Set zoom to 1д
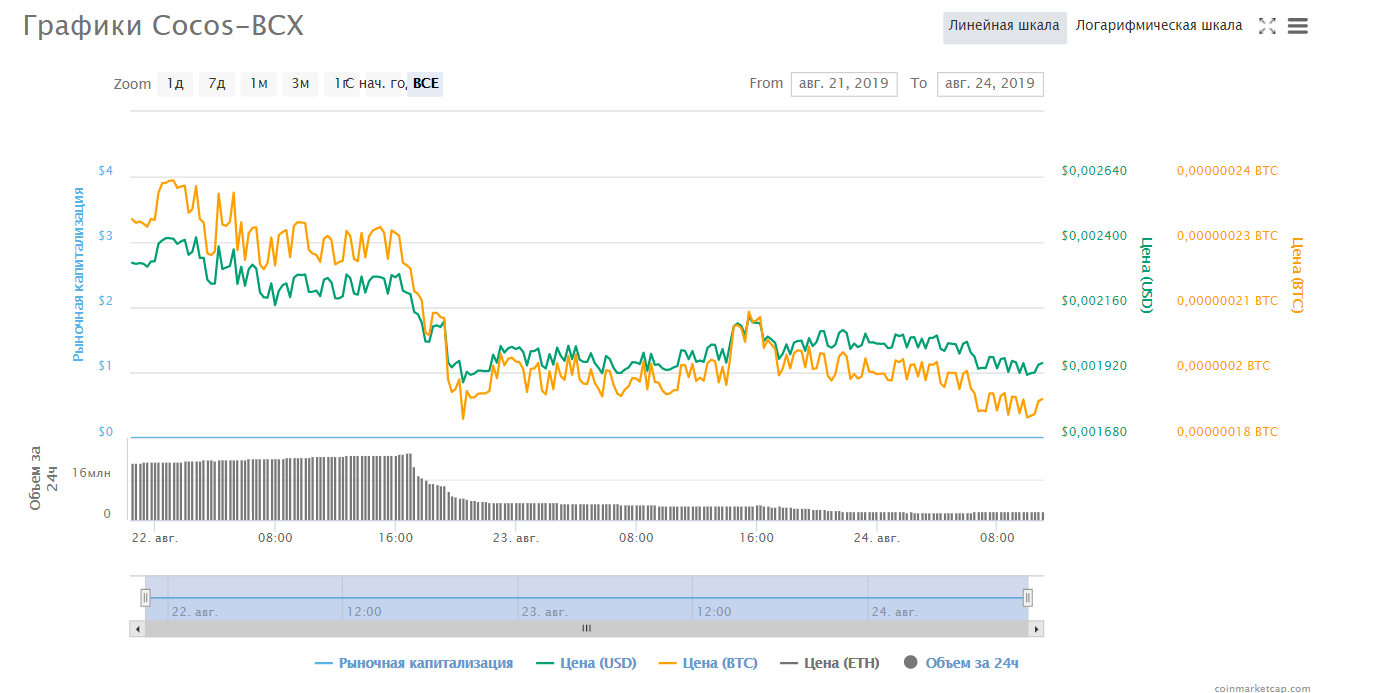 click(175, 84)
